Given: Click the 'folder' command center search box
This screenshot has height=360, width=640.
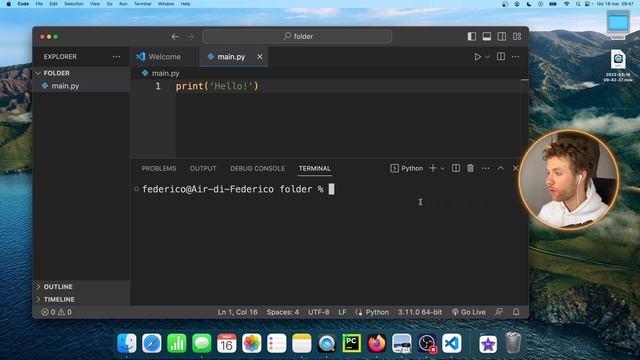Looking at the screenshot, I should pyautogui.click(x=297, y=36).
